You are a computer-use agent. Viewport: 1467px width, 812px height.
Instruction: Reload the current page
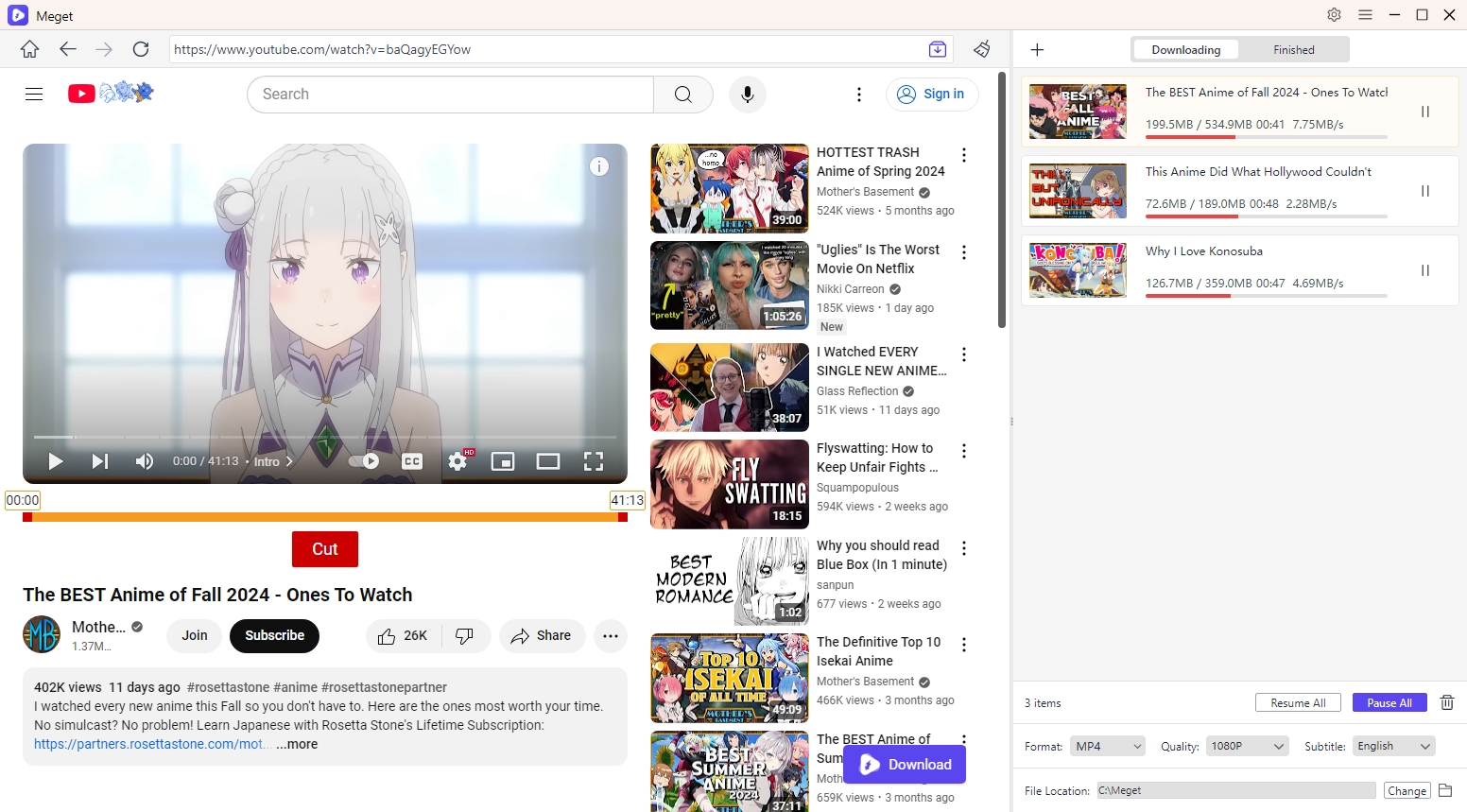pyautogui.click(x=141, y=49)
